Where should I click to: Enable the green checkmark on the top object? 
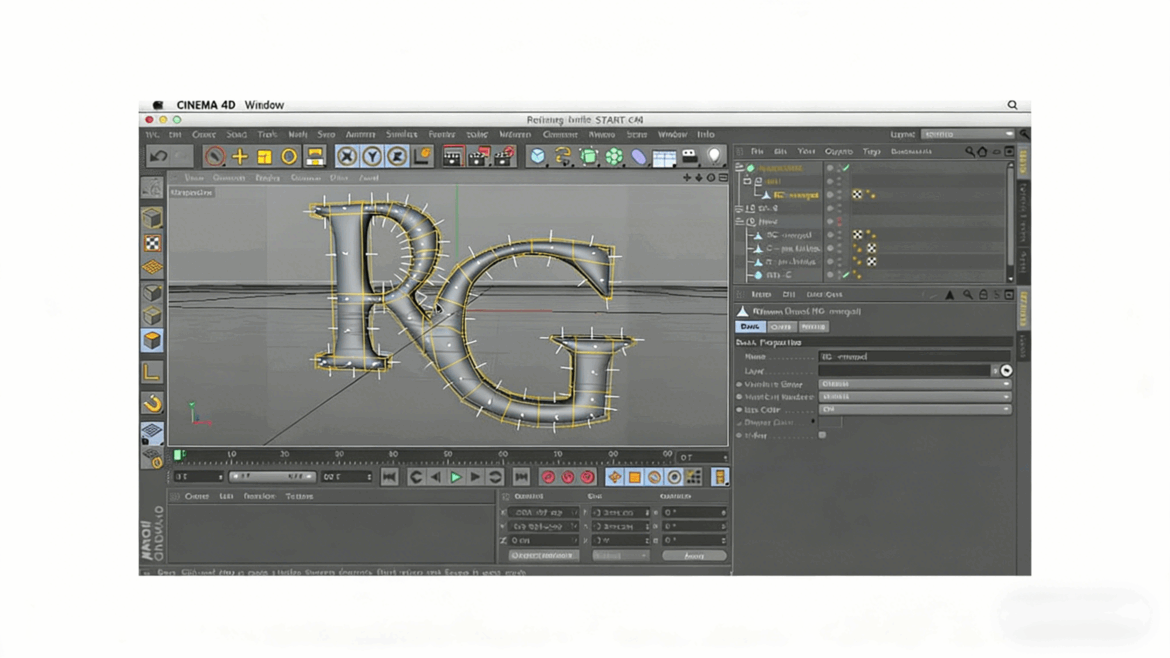coord(845,166)
